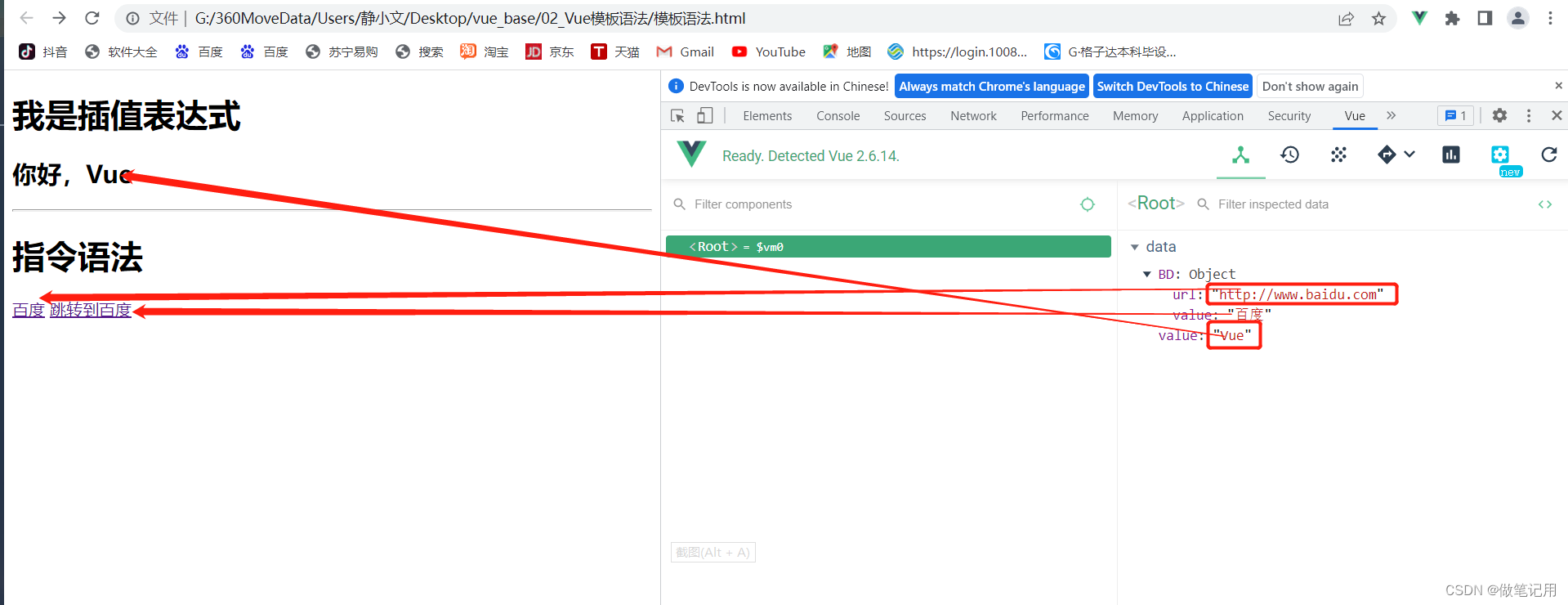1568x605 pixels.
Task: Open the Chrome profile avatar
Action: (1518, 18)
